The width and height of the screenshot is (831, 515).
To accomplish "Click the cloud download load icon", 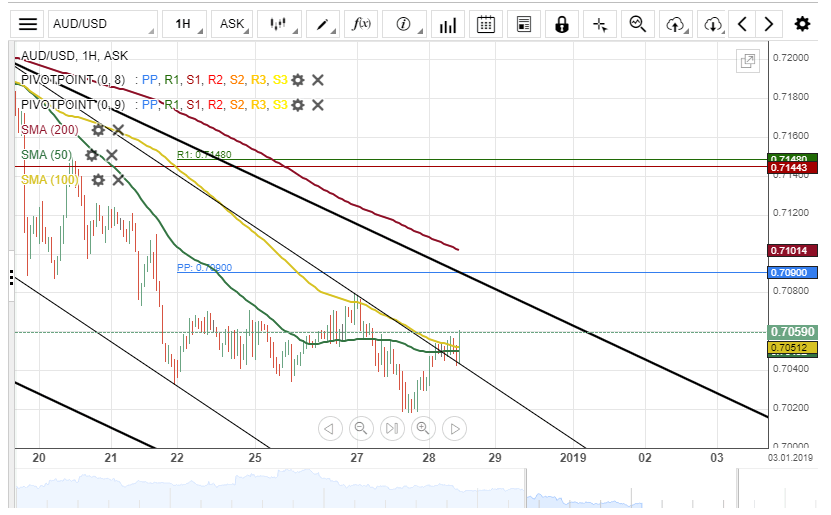I will coord(712,24).
